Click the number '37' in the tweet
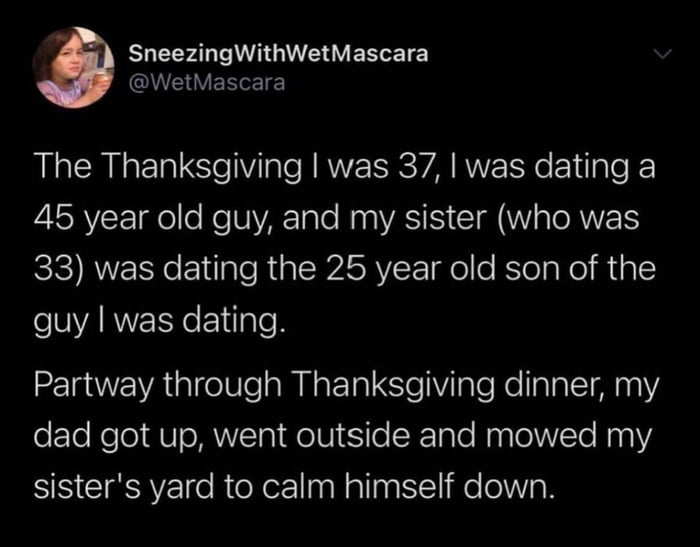The width and height of the screenshot is (700, 547). [416, 167]
